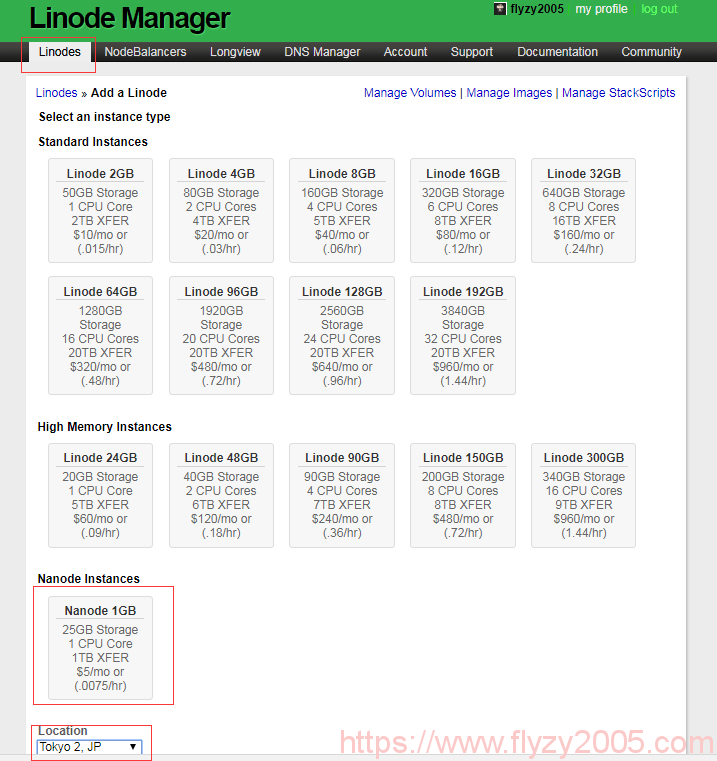Click the '32 CPU Cores' text
This screenshot has height=761, width=717.
(x=463, y=339)
